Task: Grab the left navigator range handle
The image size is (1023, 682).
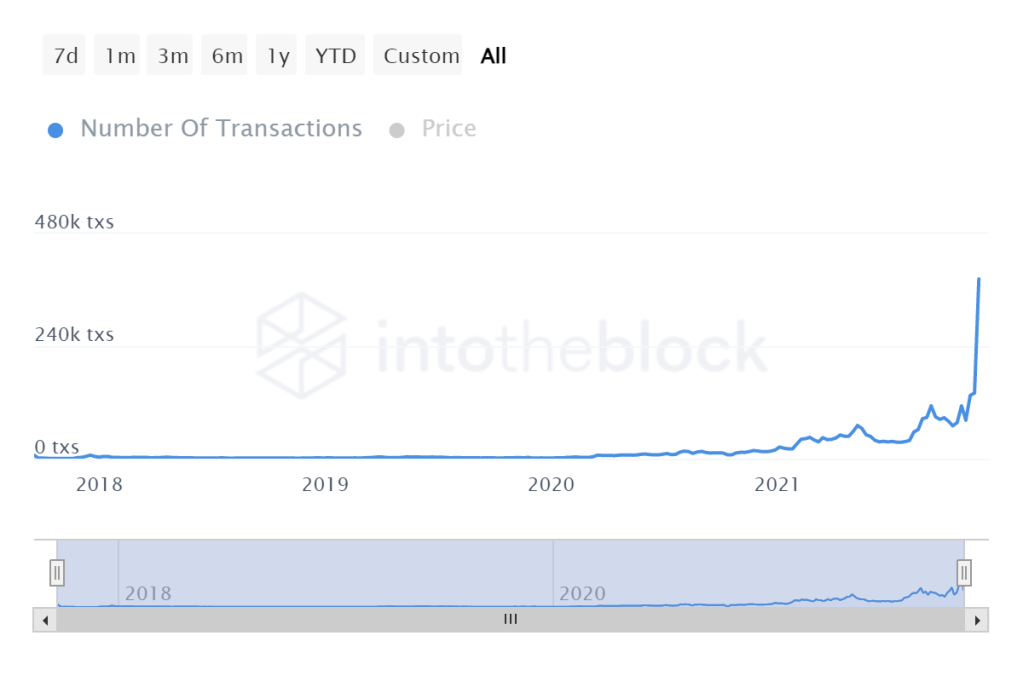Action: [x=57, y=573]
